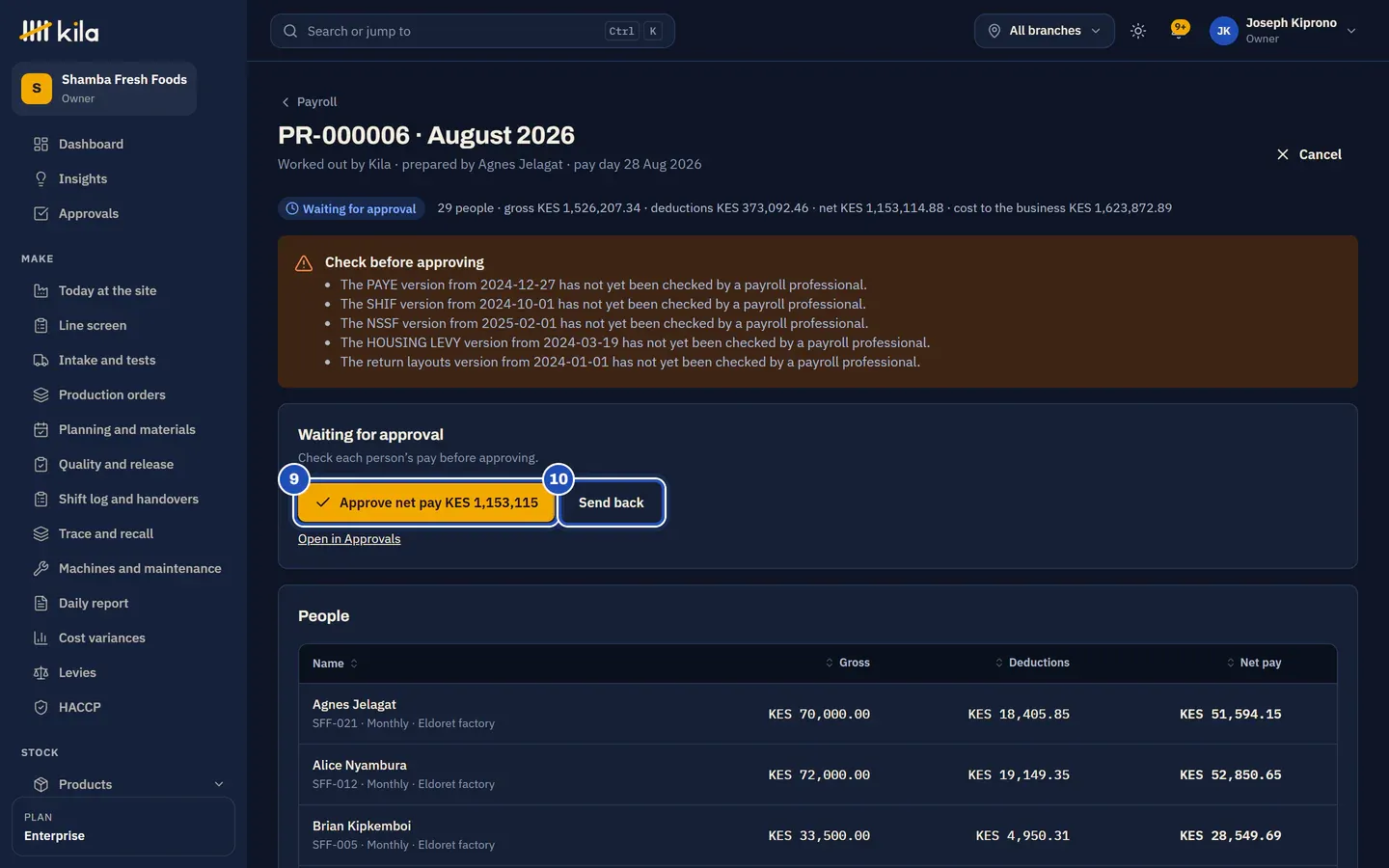Image resolution: width=1389 pixels, height=868 pixels.
Task: Click the Machines and maintenance wrench icon
Action: pos(41,569)
